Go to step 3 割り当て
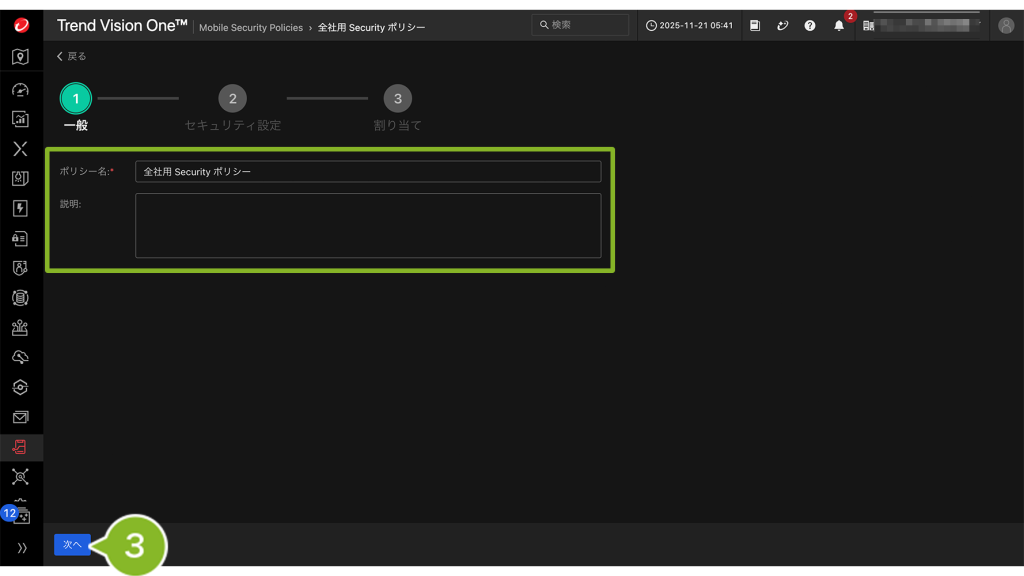 coord(397,99)
